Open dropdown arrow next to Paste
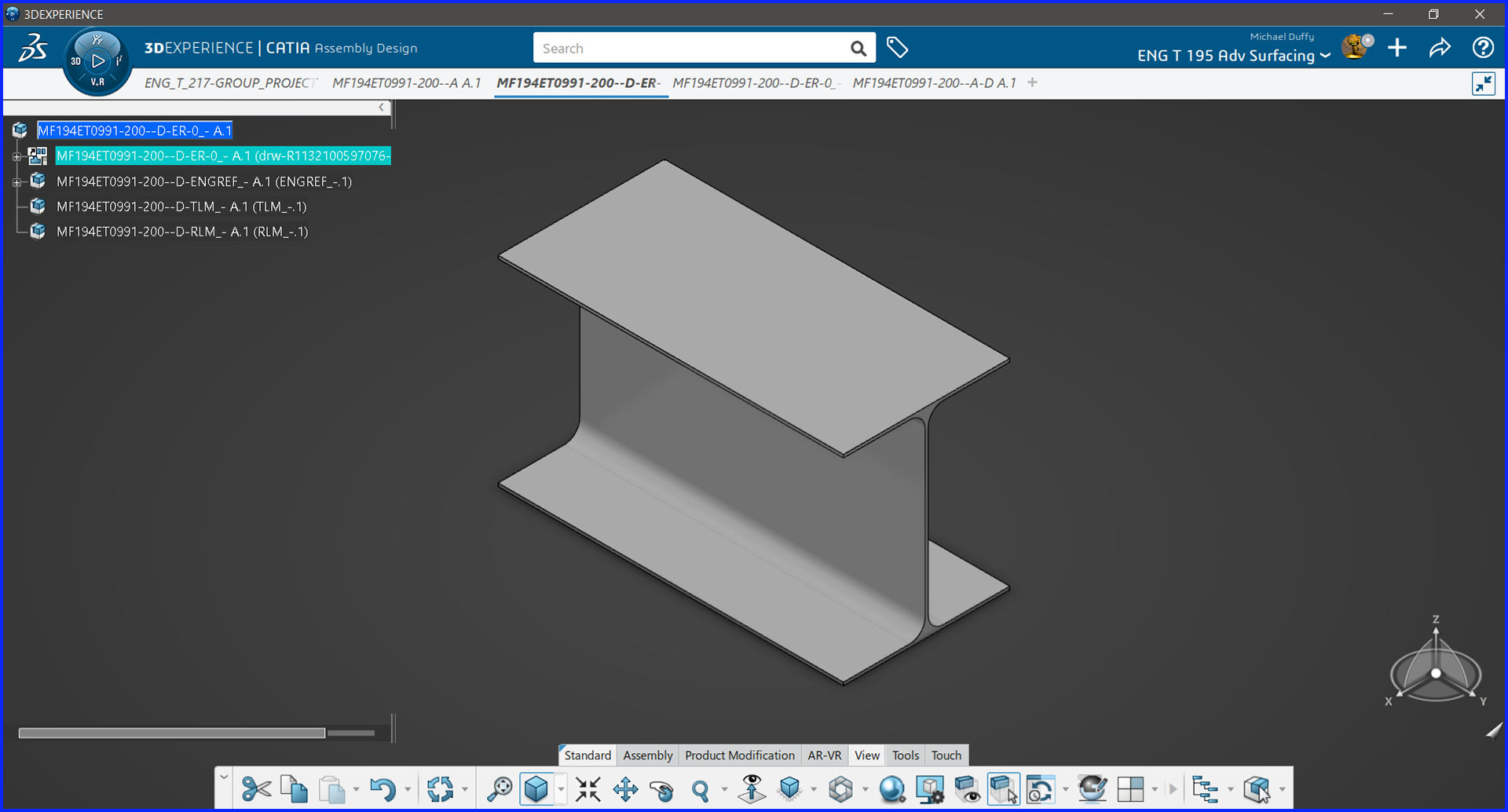1508x812 pixels. click(x=356, y=790)
